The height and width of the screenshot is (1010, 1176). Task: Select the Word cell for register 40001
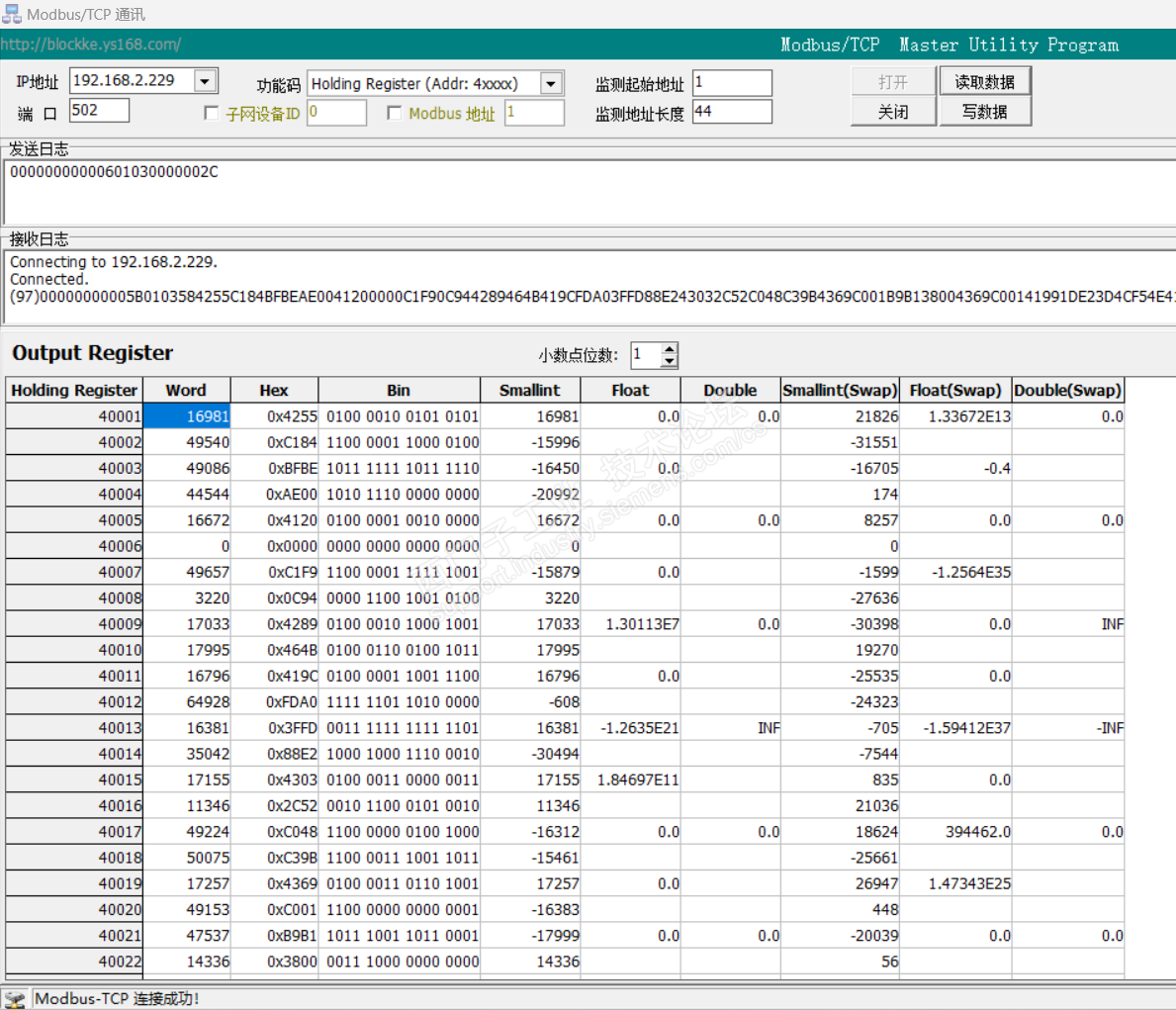187,416
